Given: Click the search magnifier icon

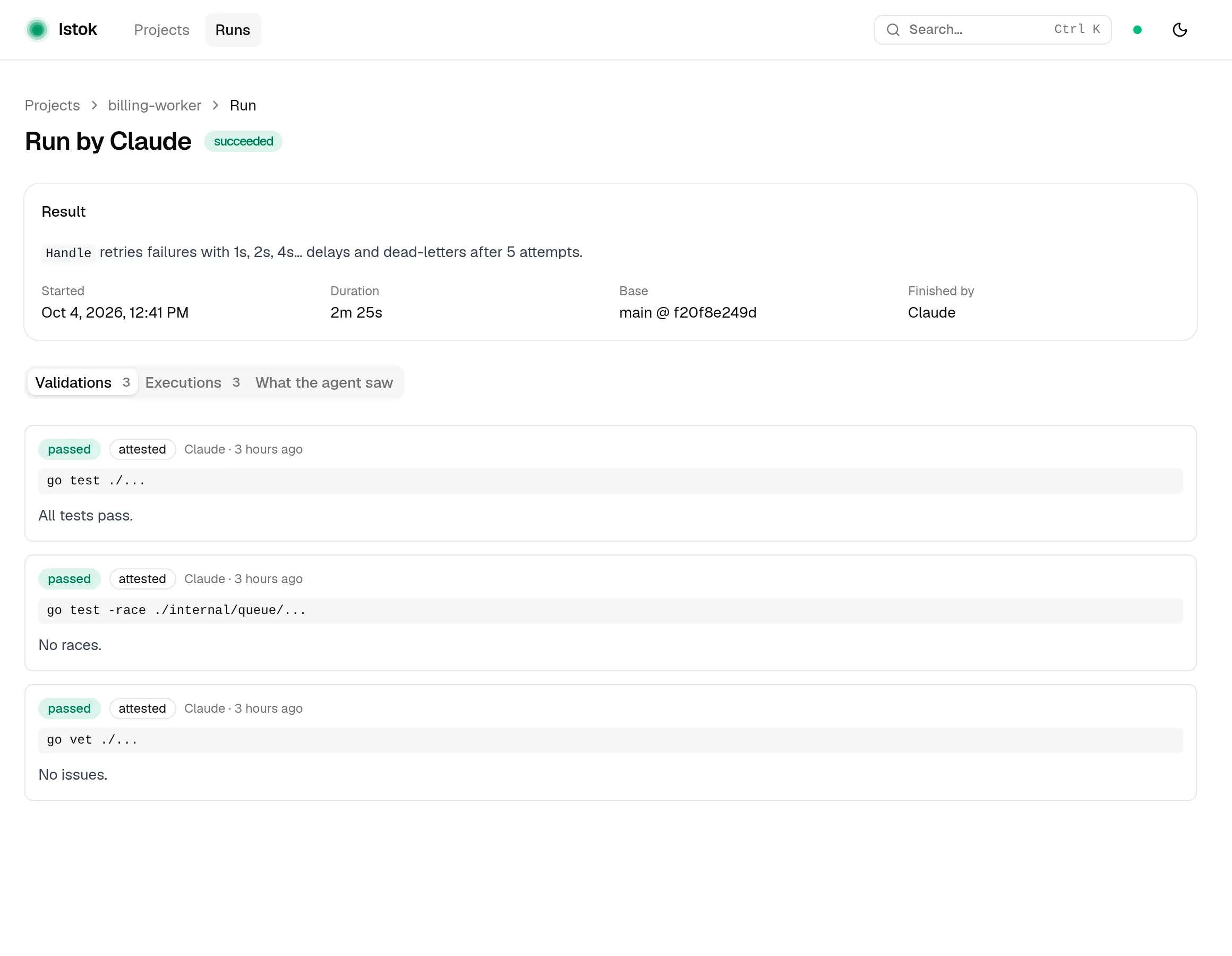Looking at the screenshot, I should 893,29.
